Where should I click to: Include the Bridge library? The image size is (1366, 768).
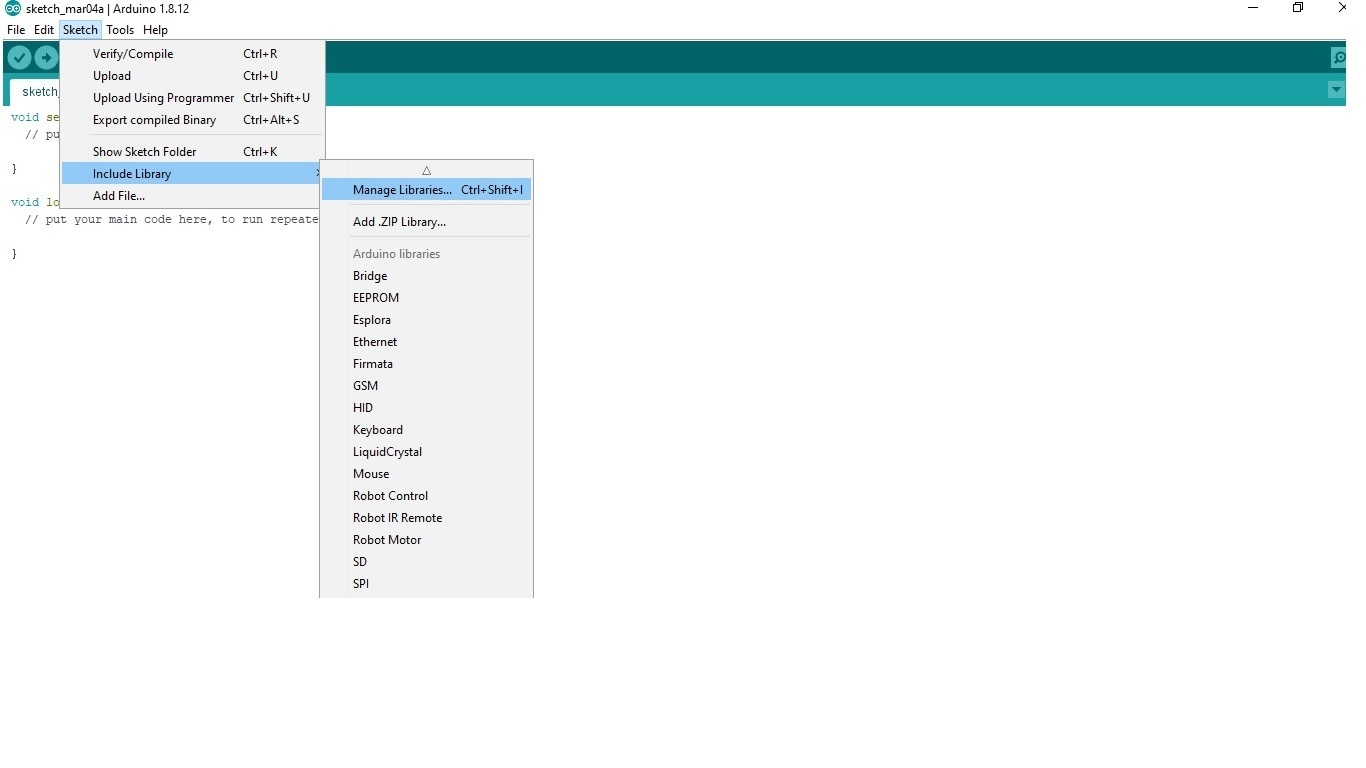(x=426, y=276)
